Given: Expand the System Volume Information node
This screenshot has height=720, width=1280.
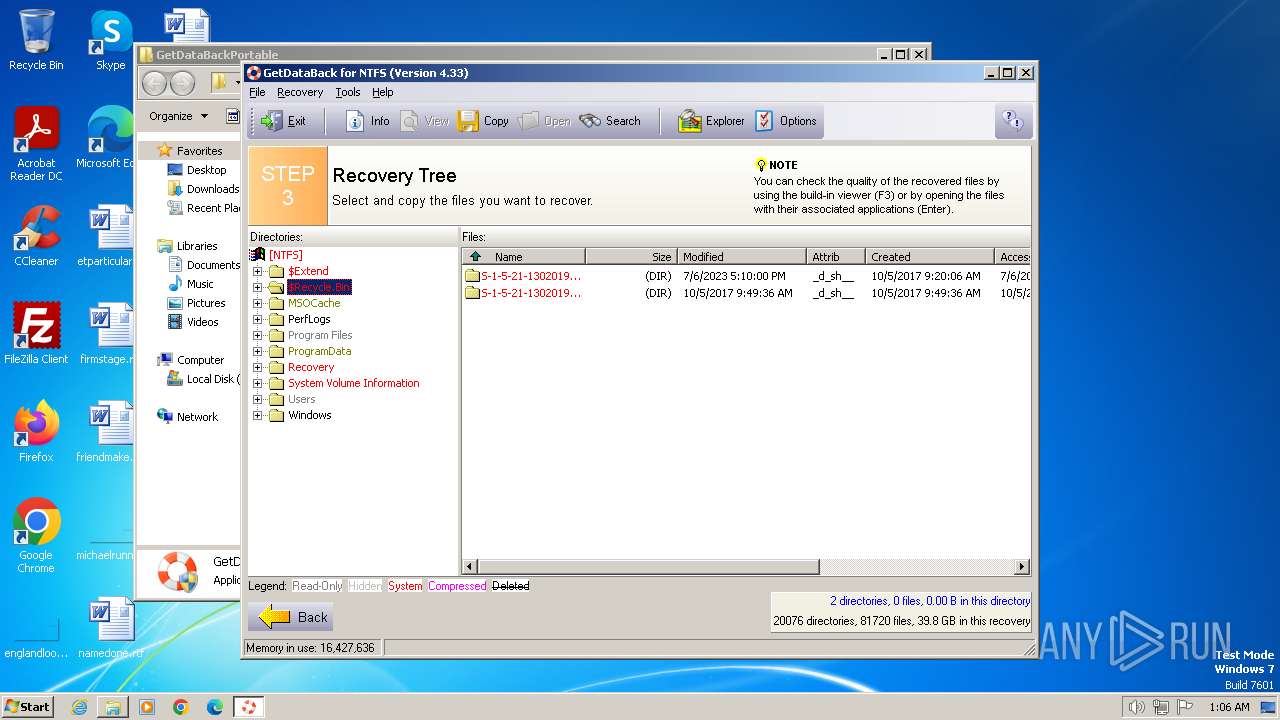Looking at the screenshot, I should [257, 383].
